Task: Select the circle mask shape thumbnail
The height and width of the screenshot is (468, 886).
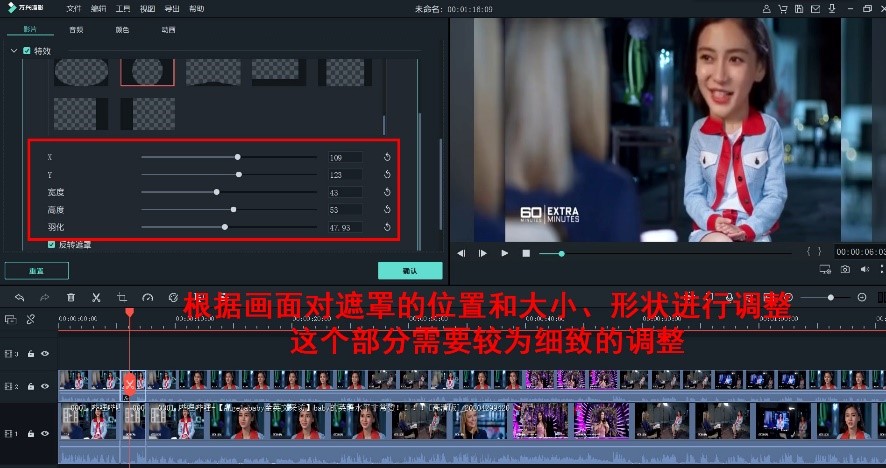Action: [147, 72]
